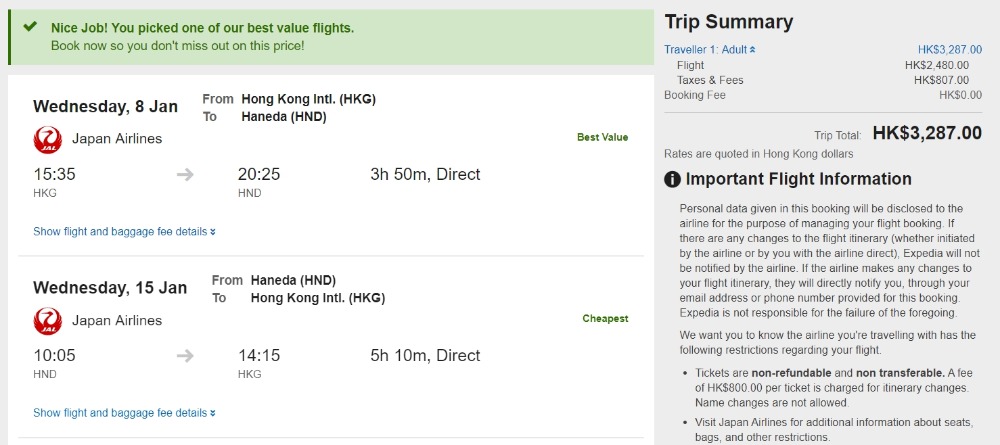
Task: Click the Cheapest badge on return flight
Action: [605, 319]
